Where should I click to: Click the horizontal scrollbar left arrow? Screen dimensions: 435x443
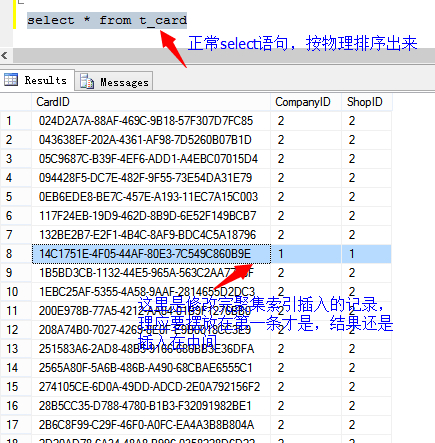[4, 55]
